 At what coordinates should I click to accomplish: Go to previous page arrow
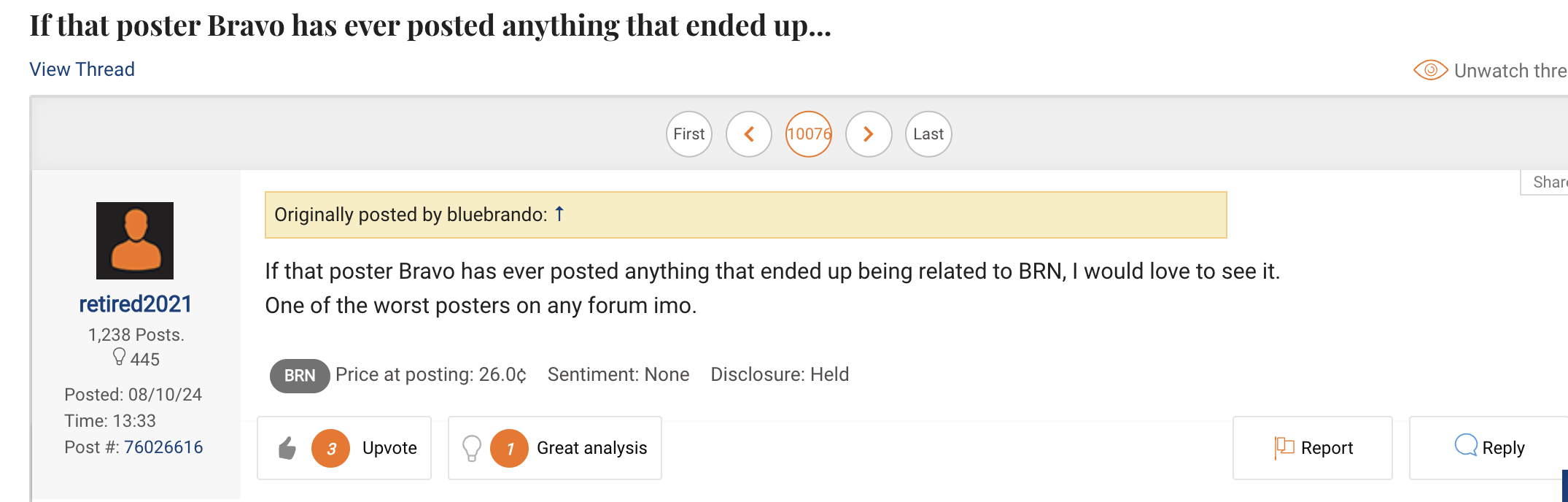click(749, 134)
